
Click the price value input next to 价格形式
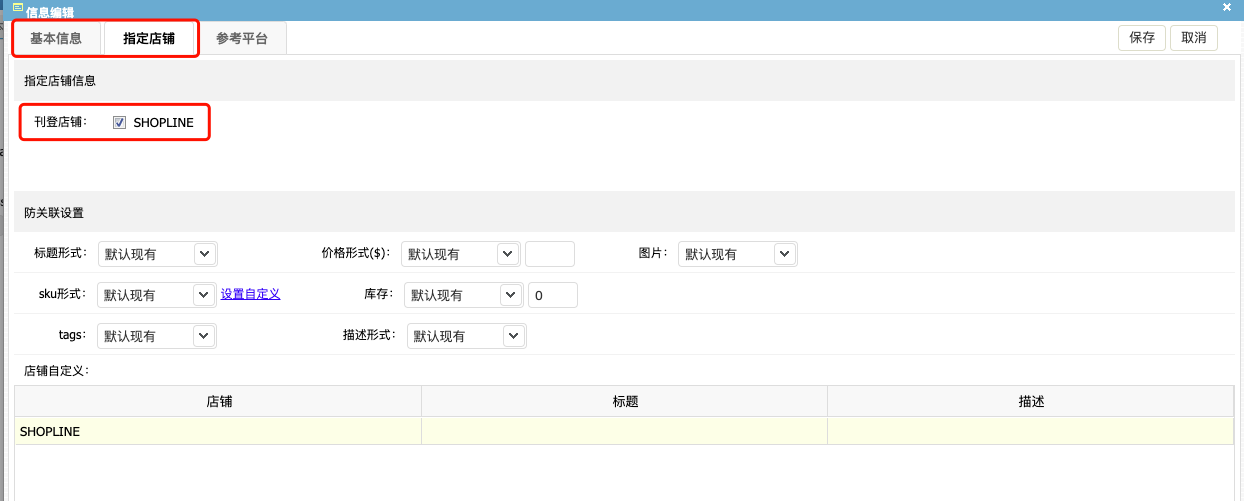550,254
